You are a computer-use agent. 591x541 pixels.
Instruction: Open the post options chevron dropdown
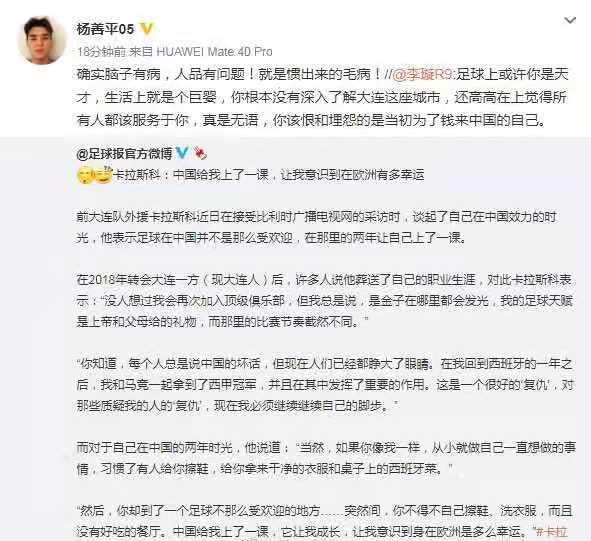570,20
